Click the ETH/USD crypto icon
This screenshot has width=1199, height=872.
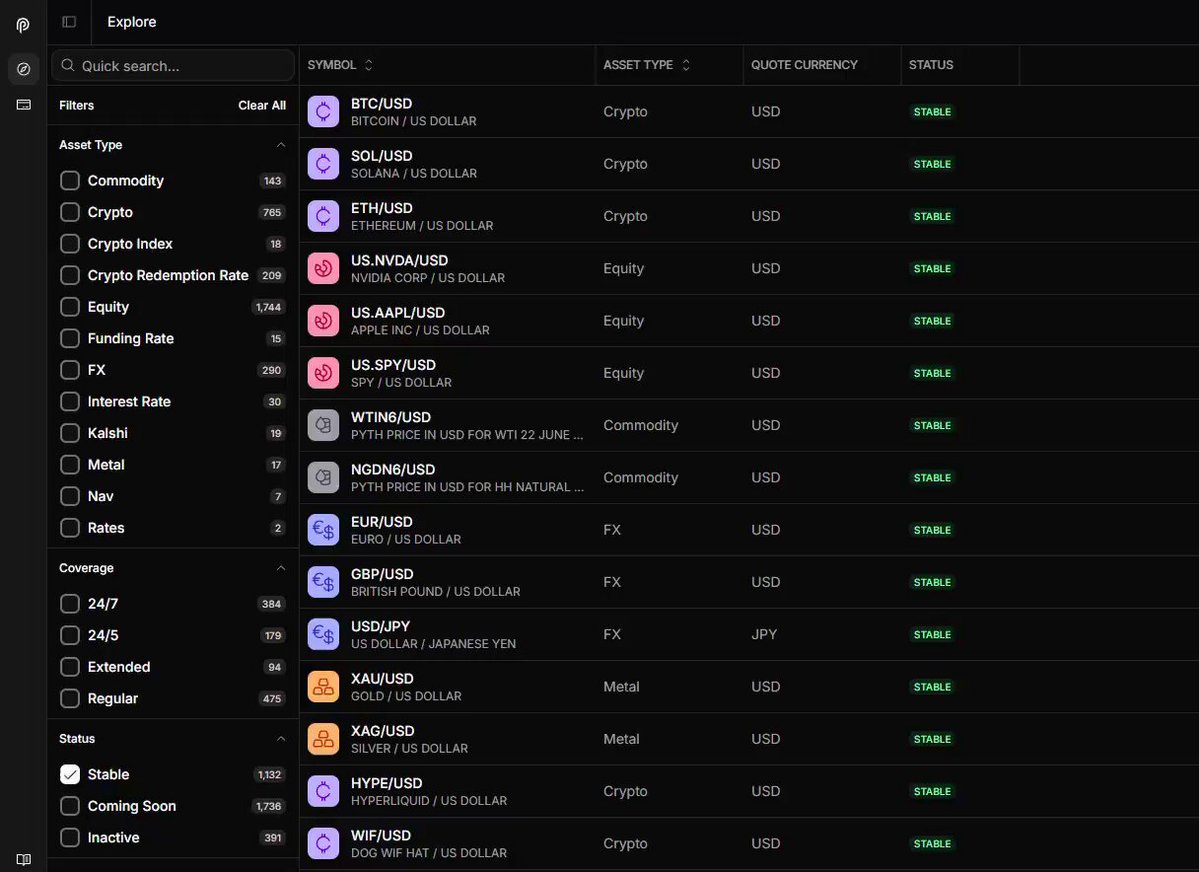[x=323, y=216]
